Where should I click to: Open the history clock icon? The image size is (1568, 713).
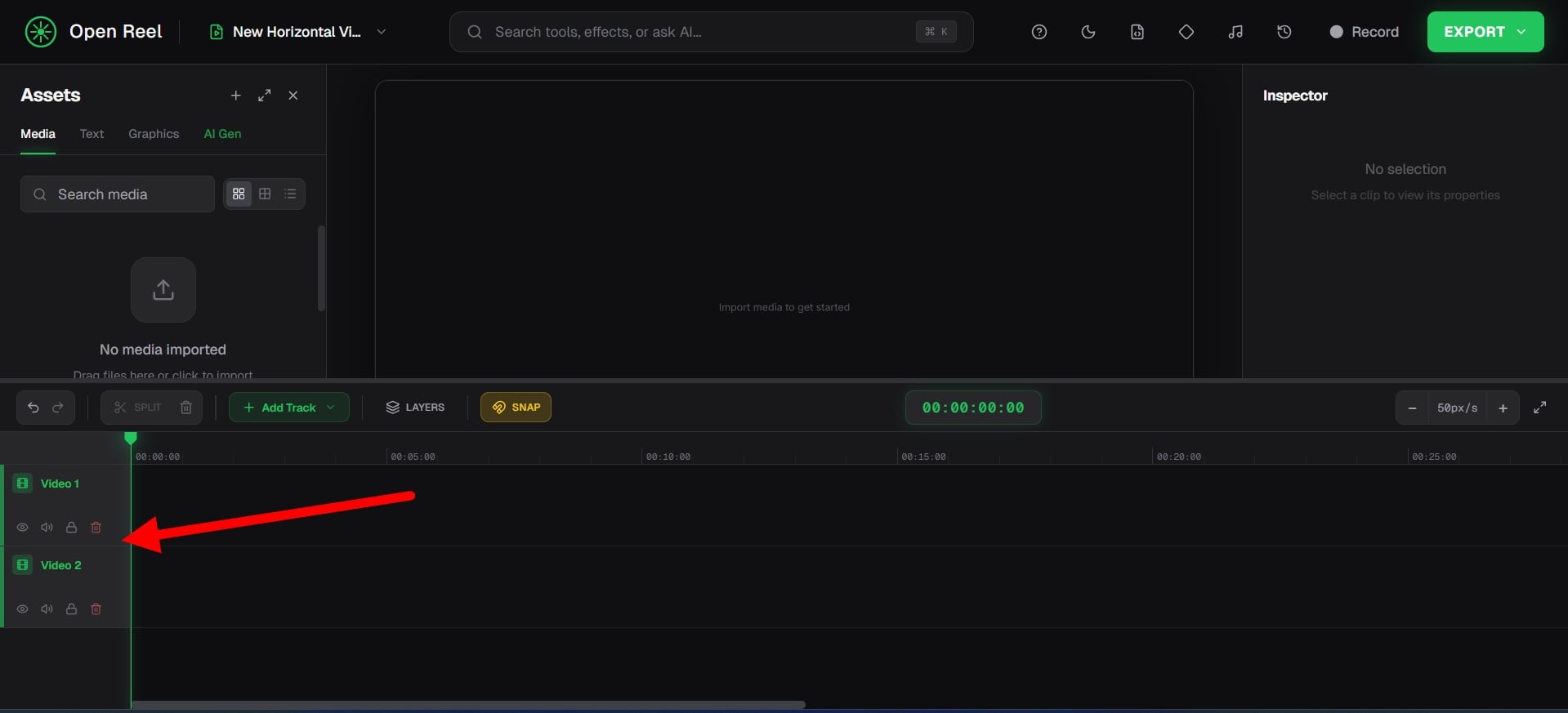1284,32
